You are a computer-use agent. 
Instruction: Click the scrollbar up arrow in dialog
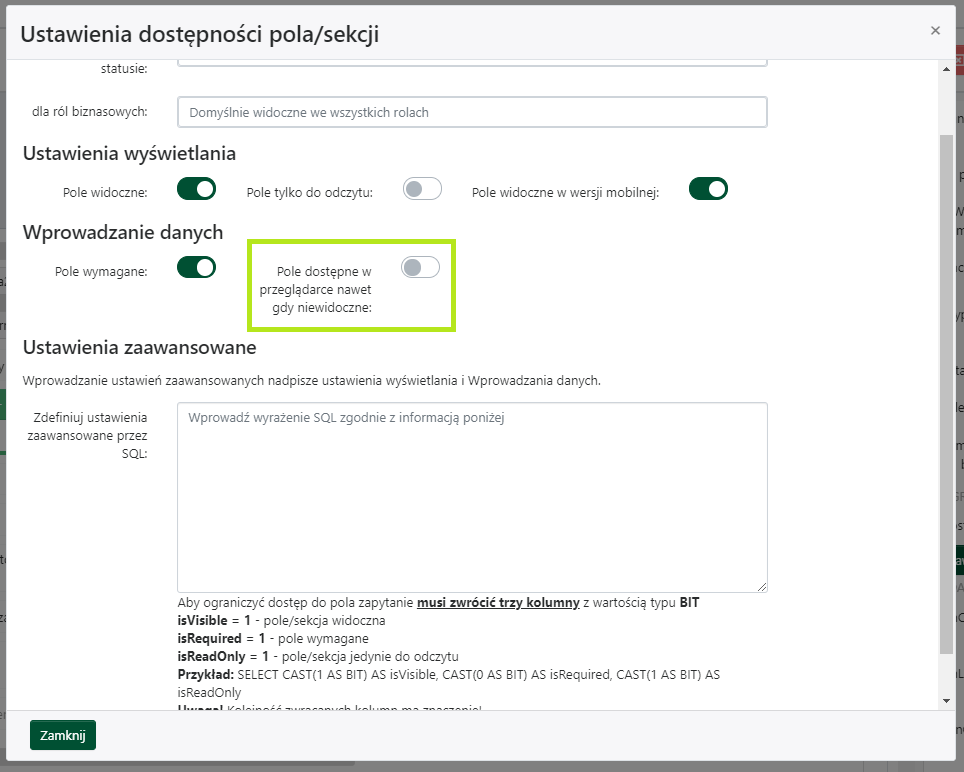[x=946, y=69]
